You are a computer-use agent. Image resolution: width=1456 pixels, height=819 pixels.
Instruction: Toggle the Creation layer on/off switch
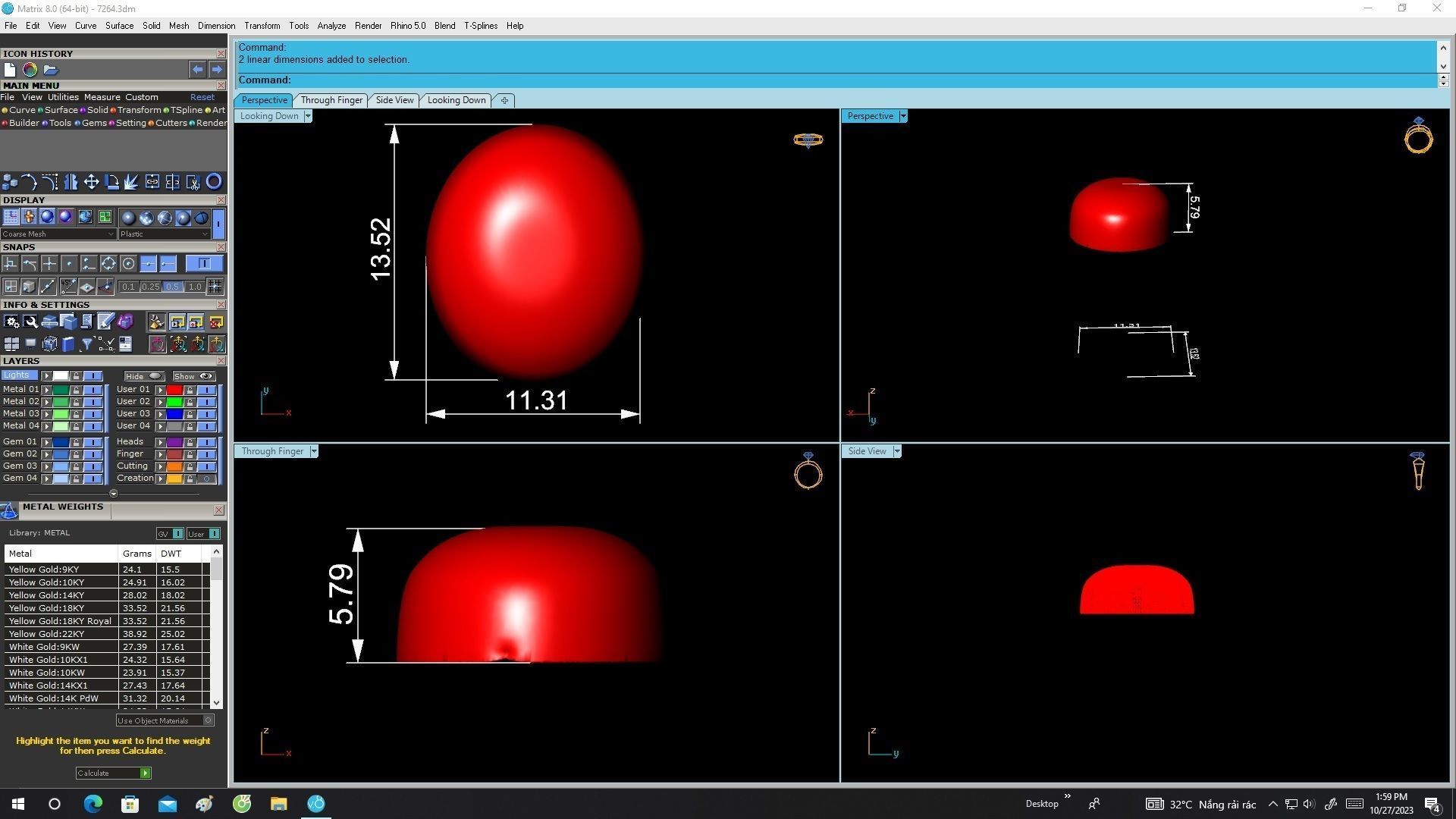pyautogui.click(x=206, y=479)
